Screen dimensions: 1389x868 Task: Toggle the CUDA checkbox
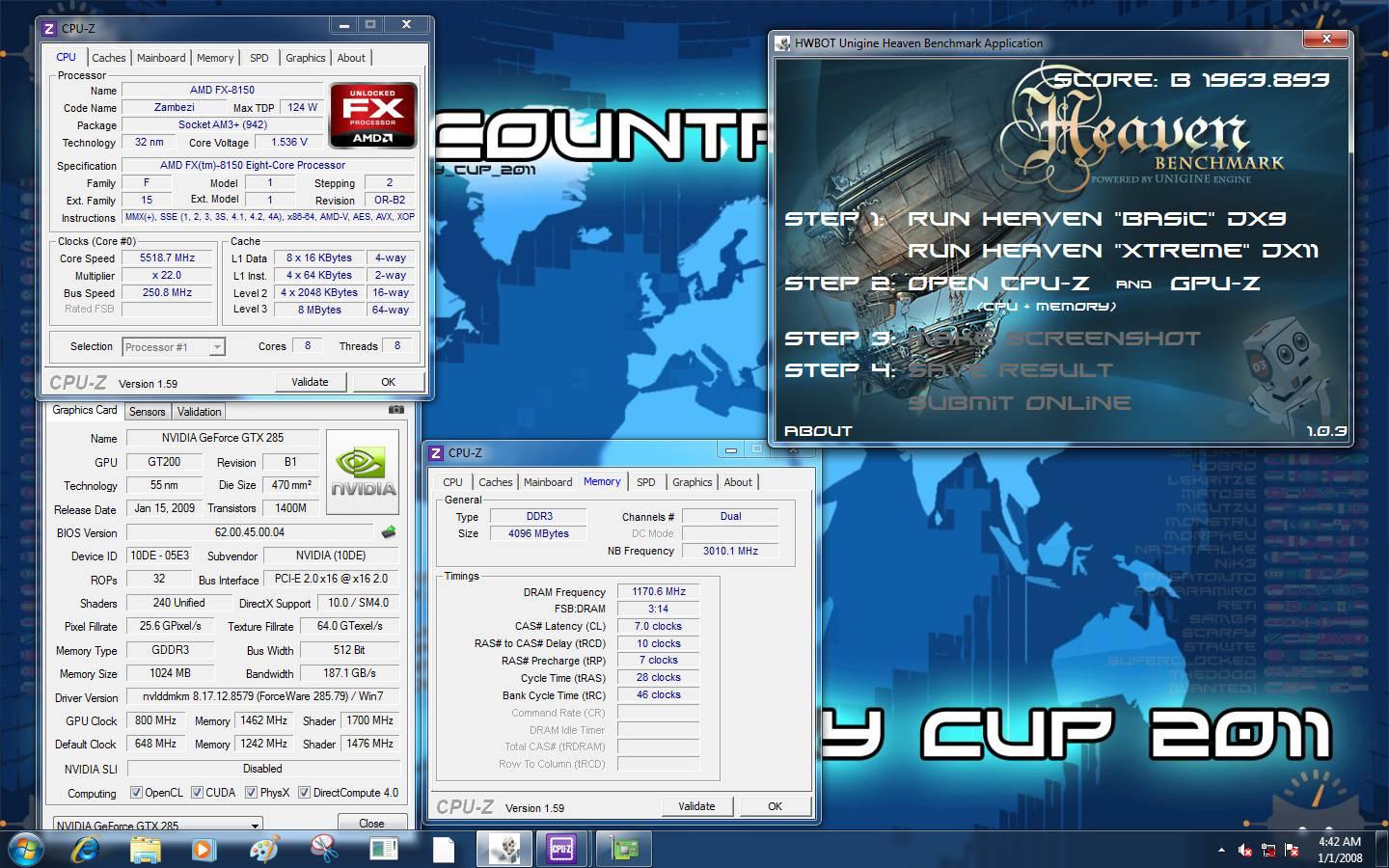click(x=197, y=793)
